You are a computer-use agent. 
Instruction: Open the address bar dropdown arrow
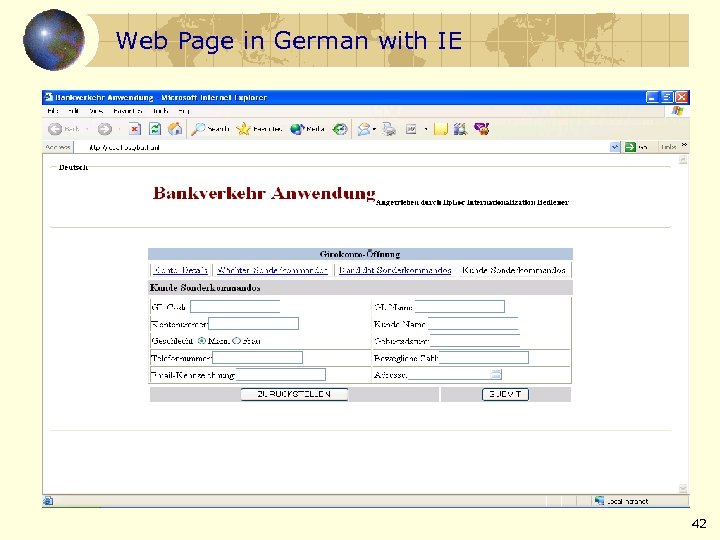point(615,147)
